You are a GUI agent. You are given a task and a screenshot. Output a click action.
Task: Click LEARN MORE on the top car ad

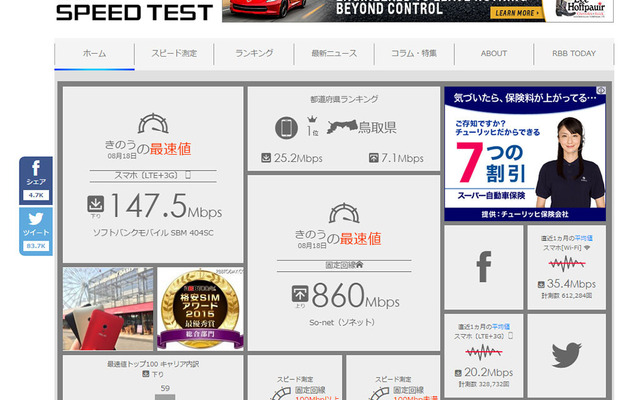[x=517, y=13]
